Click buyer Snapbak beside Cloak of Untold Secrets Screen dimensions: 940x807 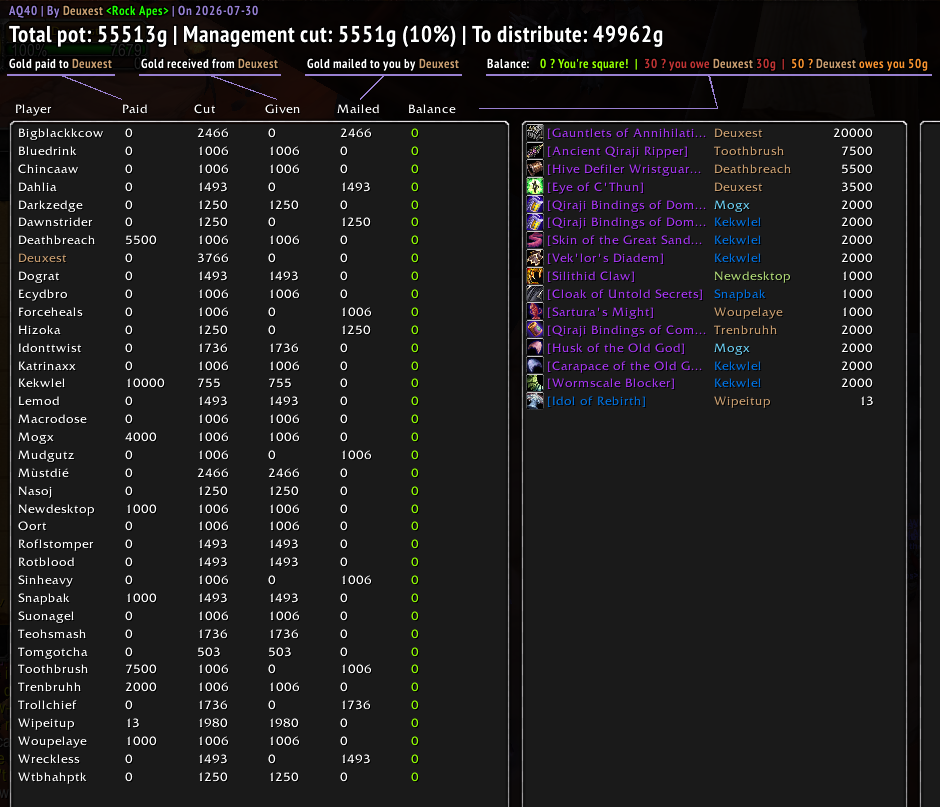coord(739,294)
